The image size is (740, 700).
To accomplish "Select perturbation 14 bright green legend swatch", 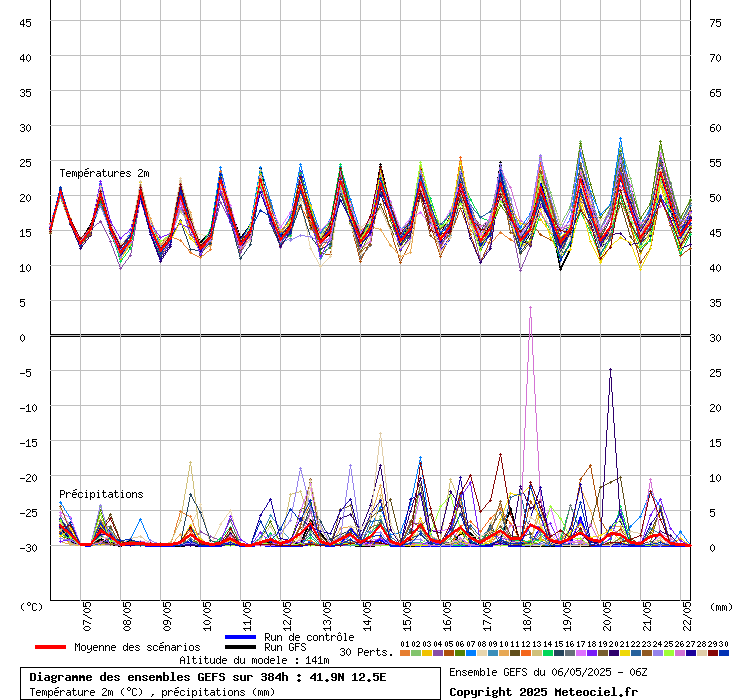I will 548,653.
